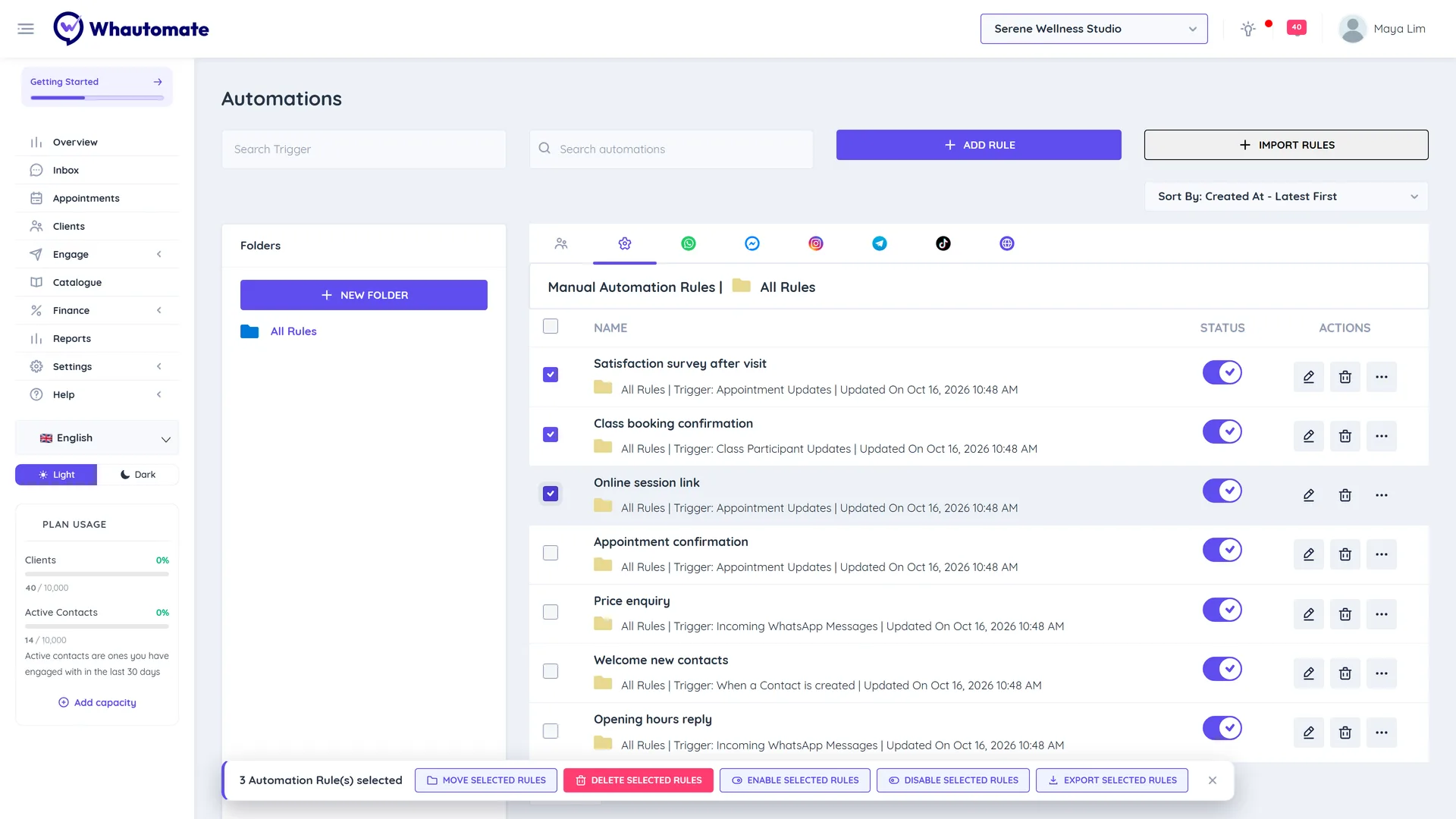Uncheck the Online session link checkbox
The image size is (1456, 819).
point(551,494)
